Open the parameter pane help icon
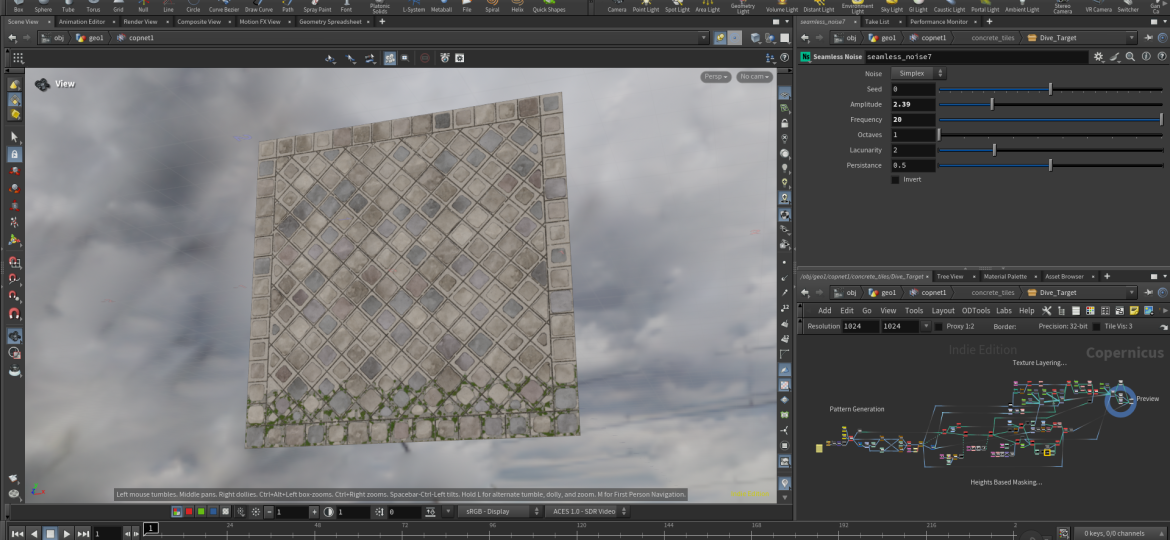Screen dimensions: 1170x540 coord(1160,57)
